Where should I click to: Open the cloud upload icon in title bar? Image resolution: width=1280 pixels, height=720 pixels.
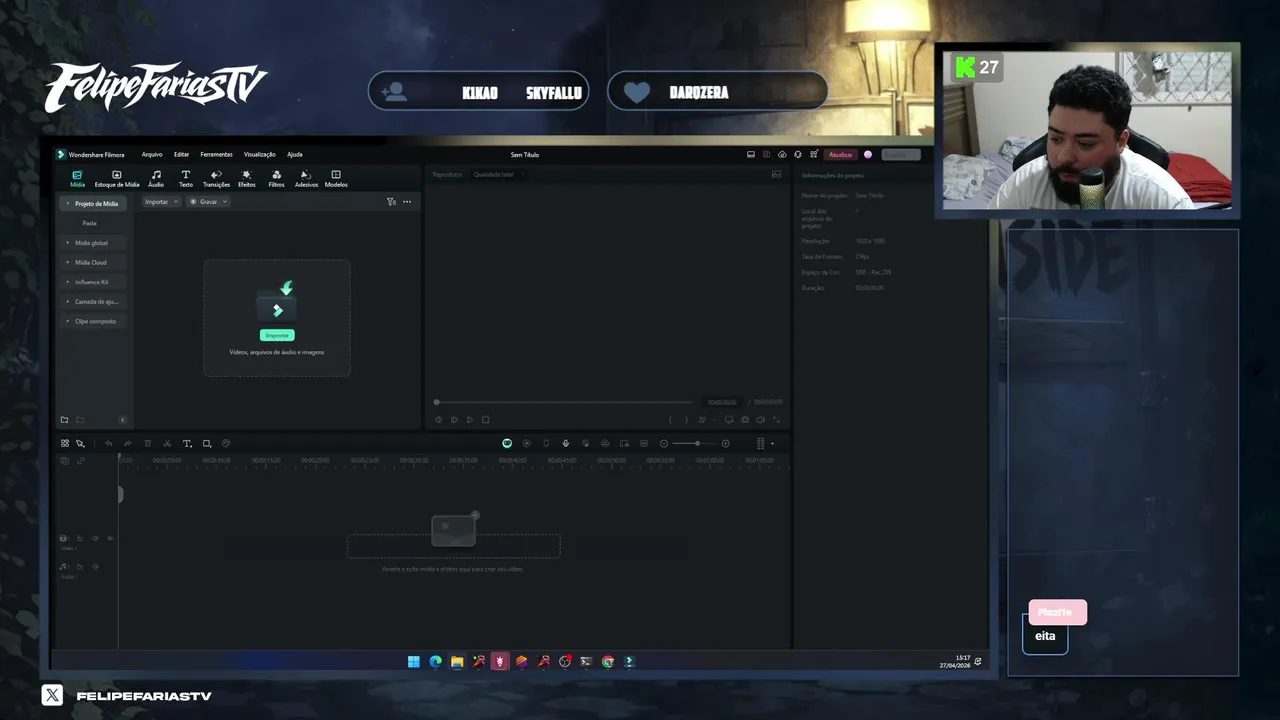pos(782,154)
